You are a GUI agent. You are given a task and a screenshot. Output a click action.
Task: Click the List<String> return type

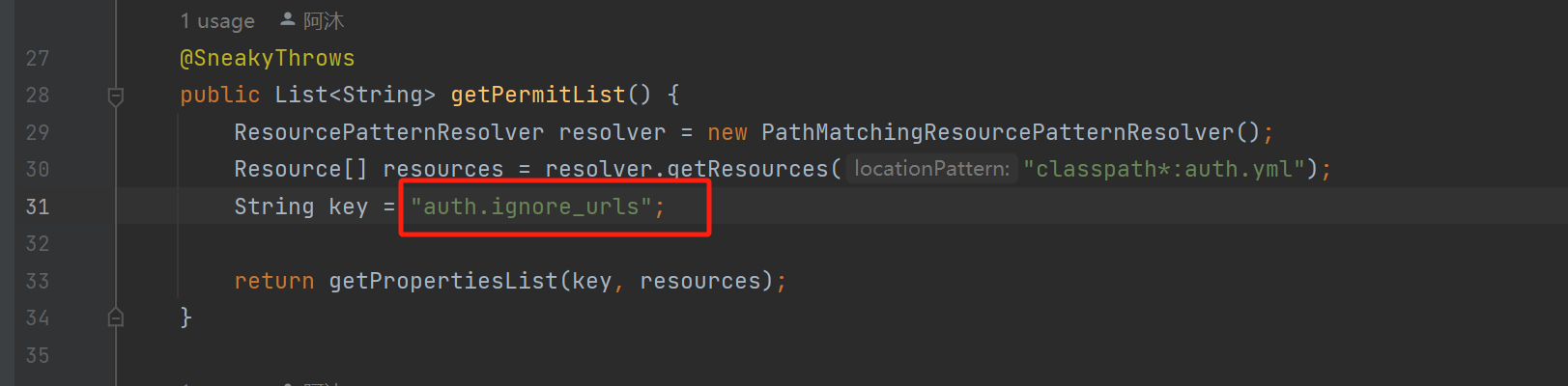356,95
